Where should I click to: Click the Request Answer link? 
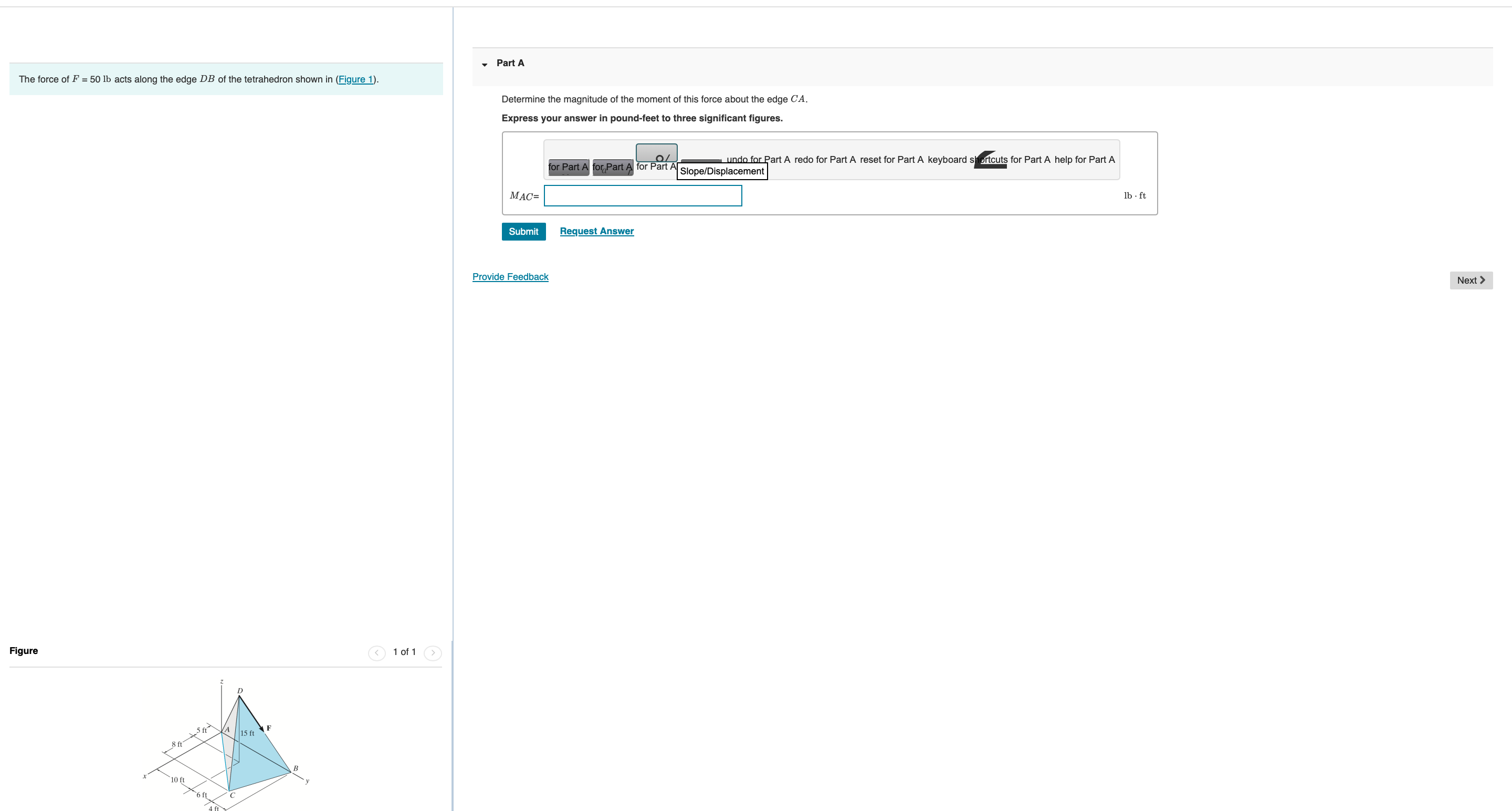tap(596, 231)
